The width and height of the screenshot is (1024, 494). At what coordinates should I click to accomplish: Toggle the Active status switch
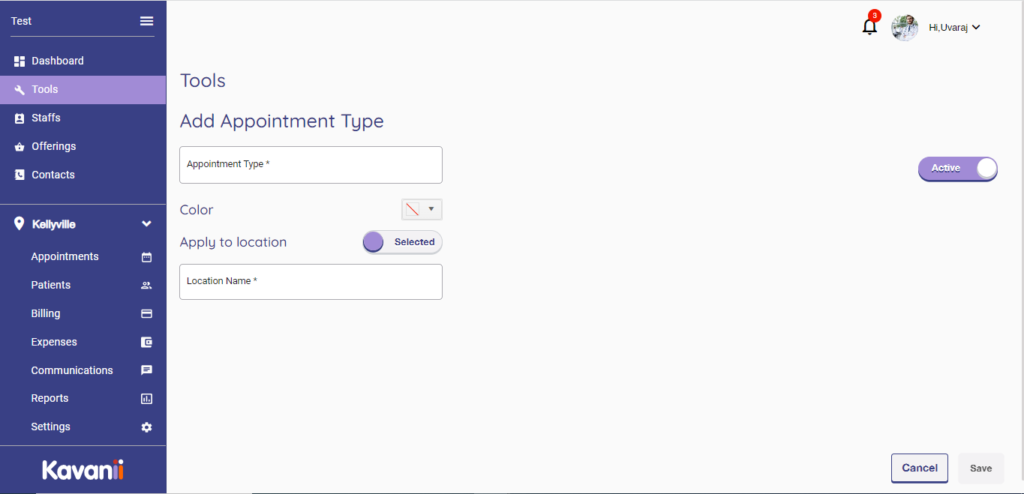click(x=957, y=169)
